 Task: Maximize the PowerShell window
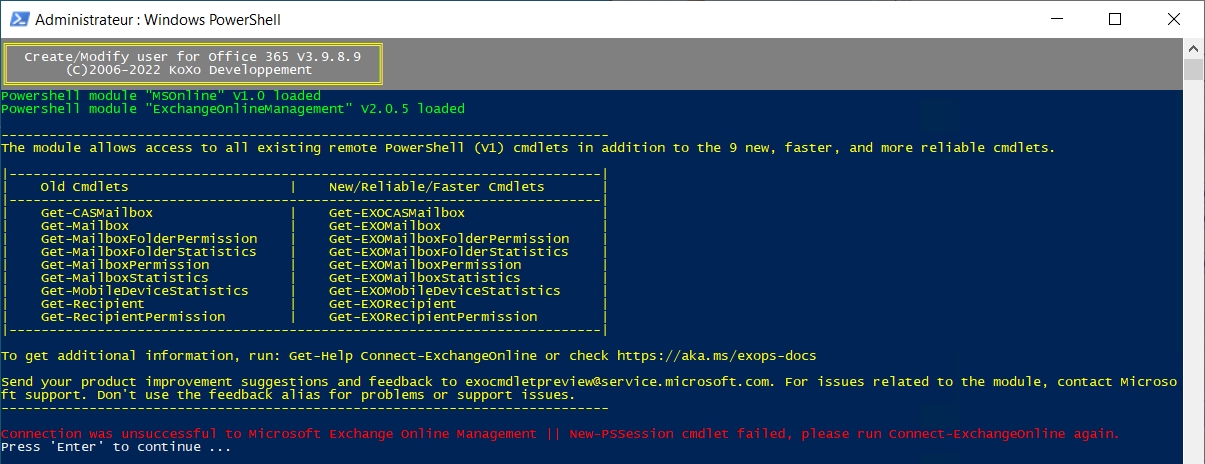(1115, 19)
